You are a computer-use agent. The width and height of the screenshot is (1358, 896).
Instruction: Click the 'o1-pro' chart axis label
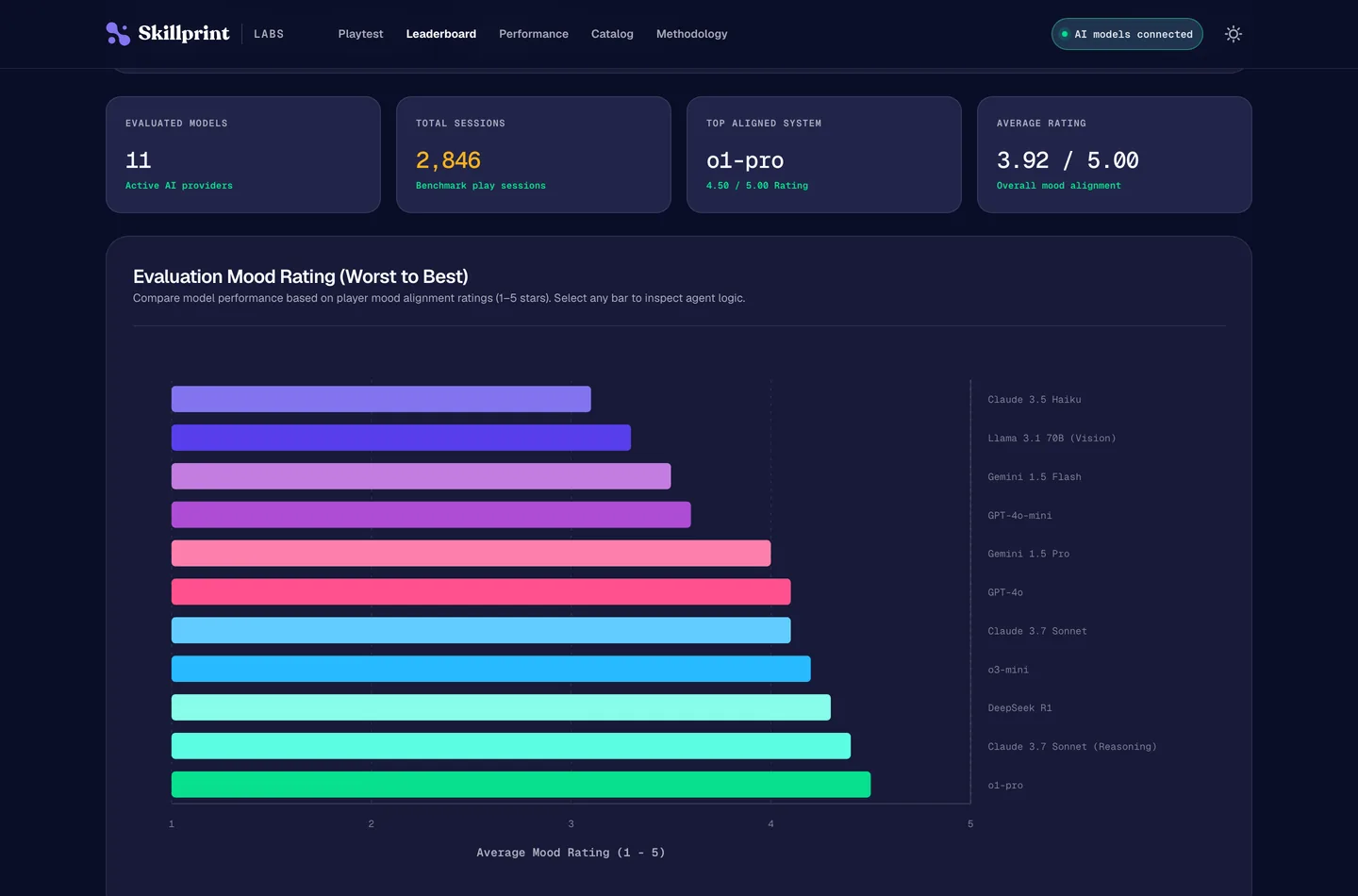pos(1005,786)
